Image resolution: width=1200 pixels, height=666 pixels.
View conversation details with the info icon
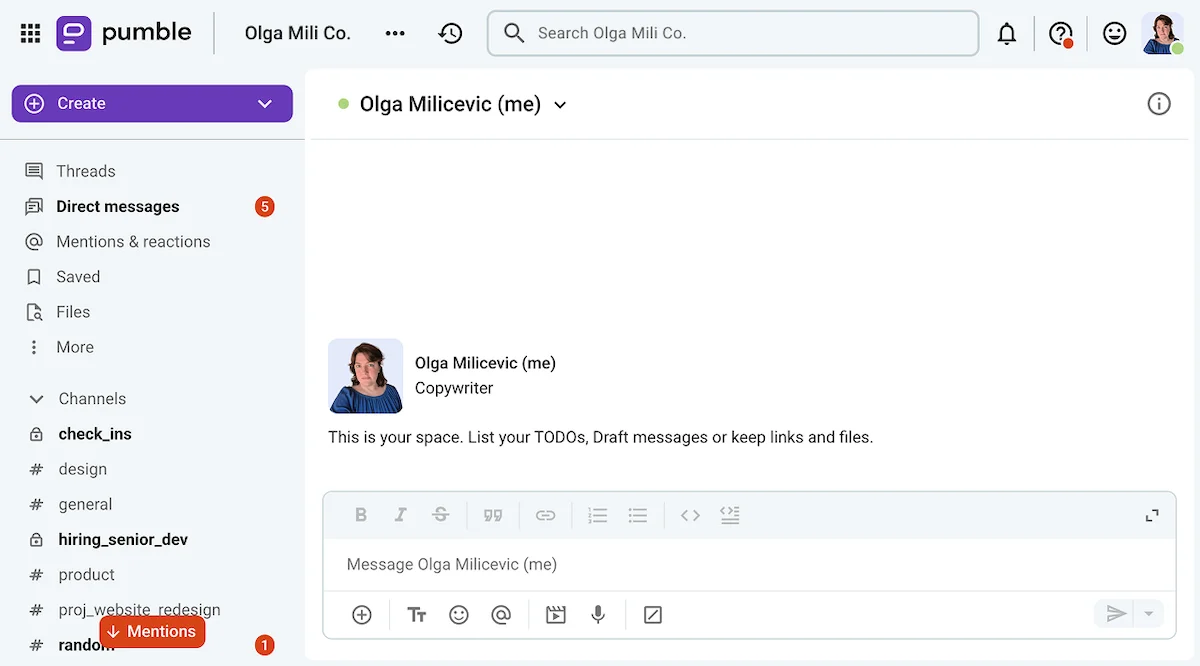tap(1159, 103)
